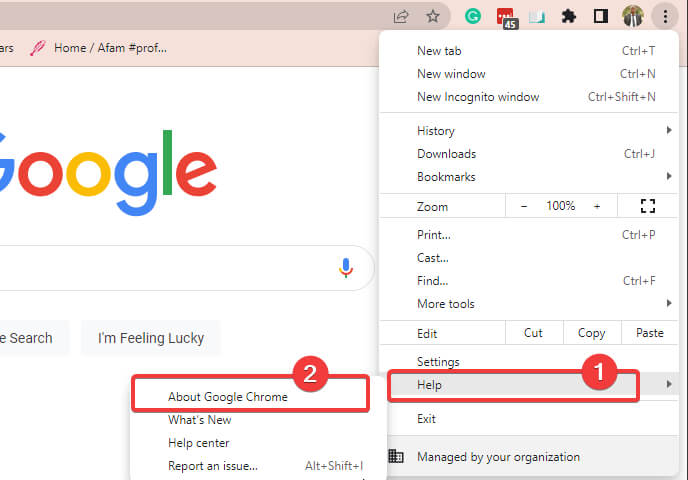Toggle fullscreen mode icon in Zoom row
The height and width of the screenshot is (480, 688).
pyautogui.click(x=648, y=206)
